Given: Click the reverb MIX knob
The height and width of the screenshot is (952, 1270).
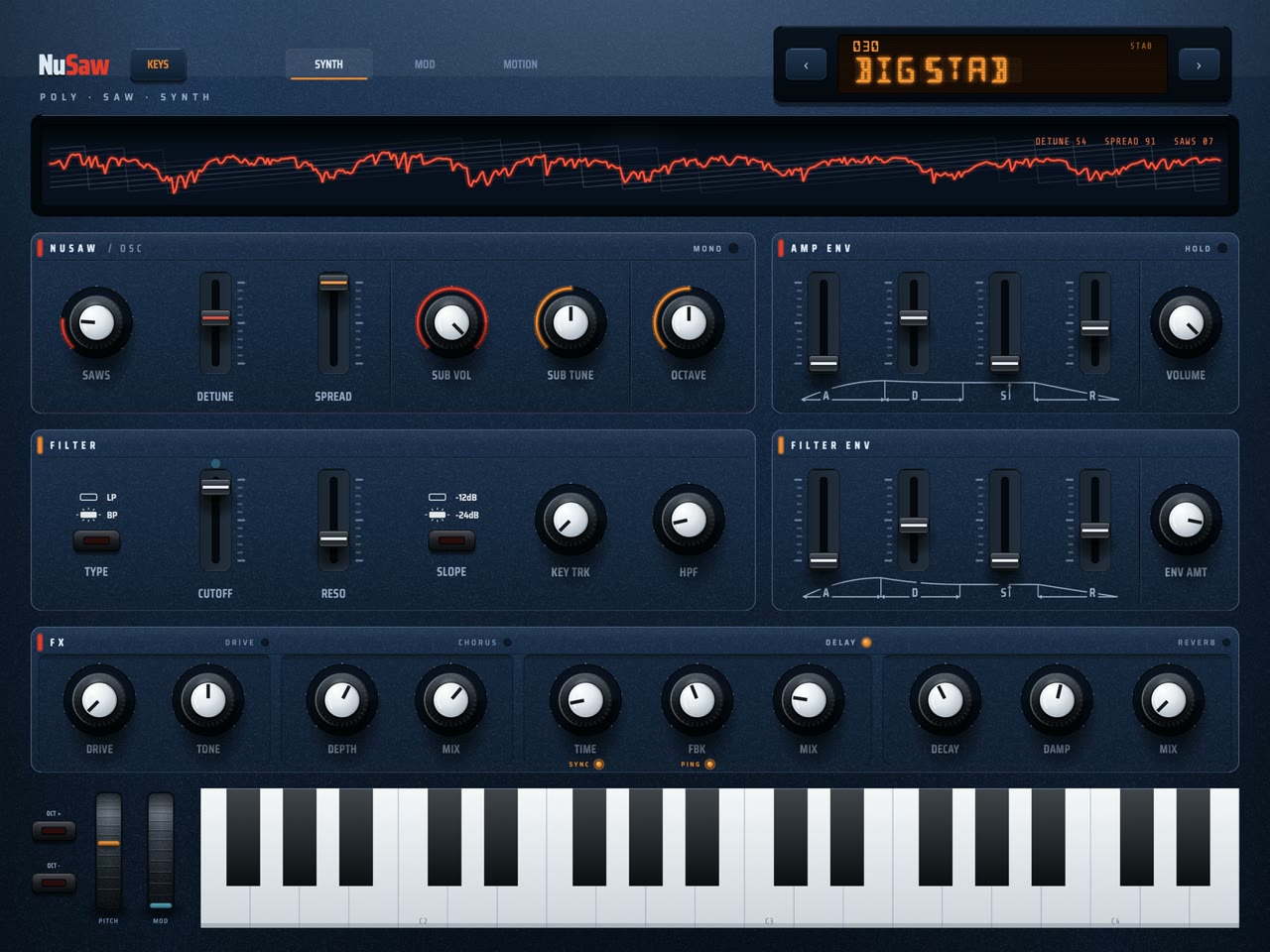Looking at the screenshot, I should (x=1168, y=700).
